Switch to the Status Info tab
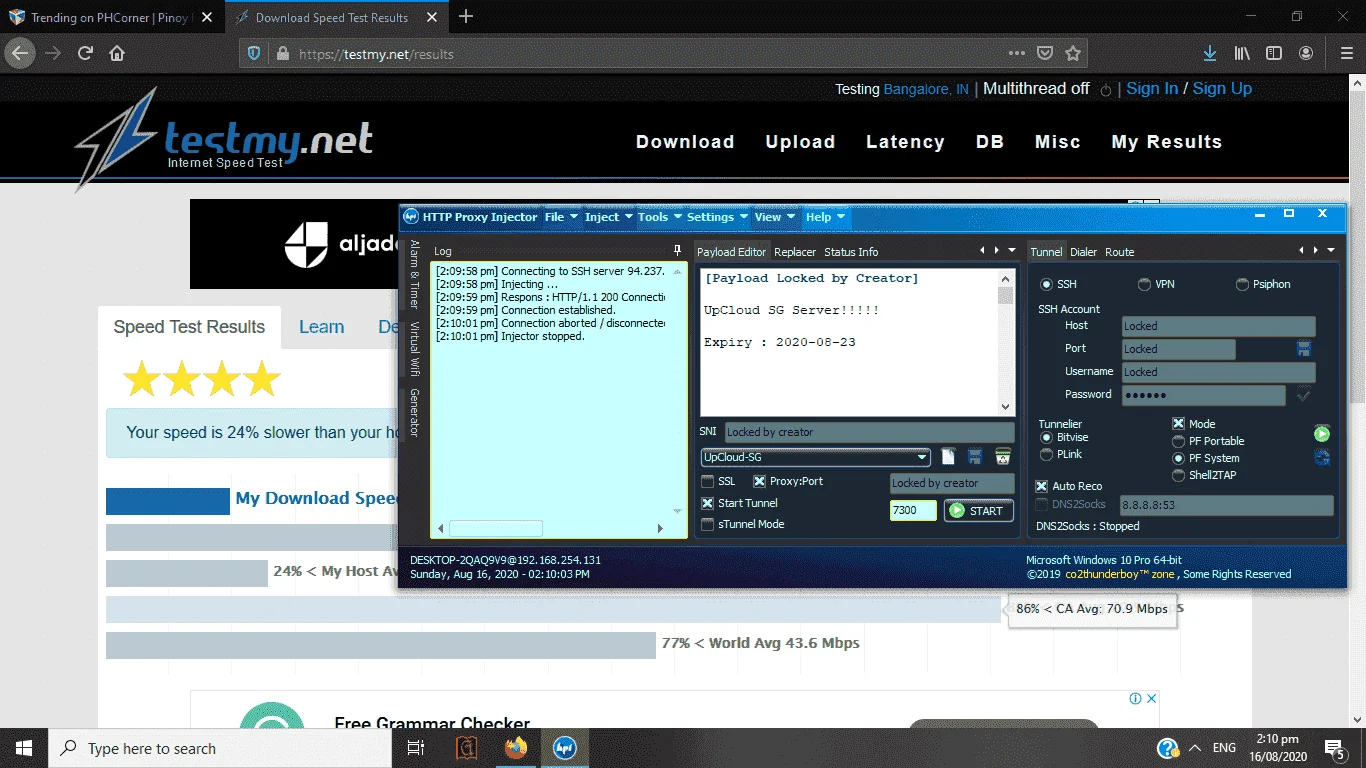Image resolution: width=1366 pixels, height=768 pixels. (851, 252)
